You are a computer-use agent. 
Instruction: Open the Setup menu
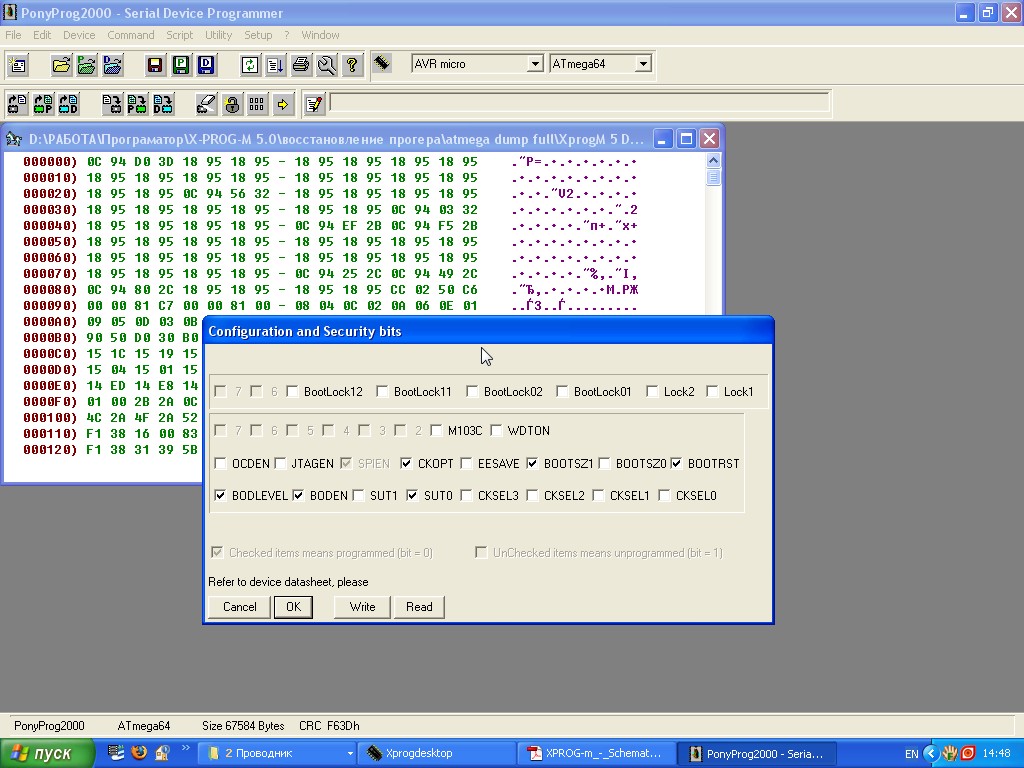tap(258, 35)
